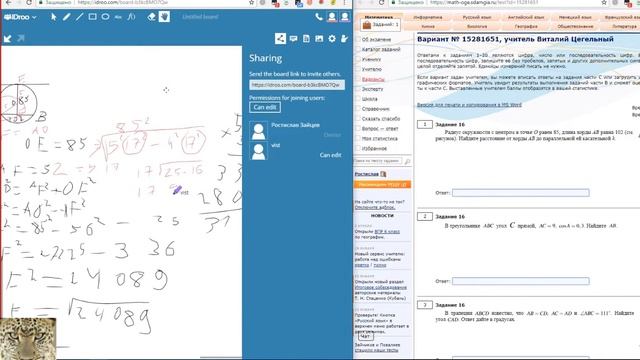Screen dimensions: 640x360
Task: Open IDroo settings gear icon
Action: [332, 38]
